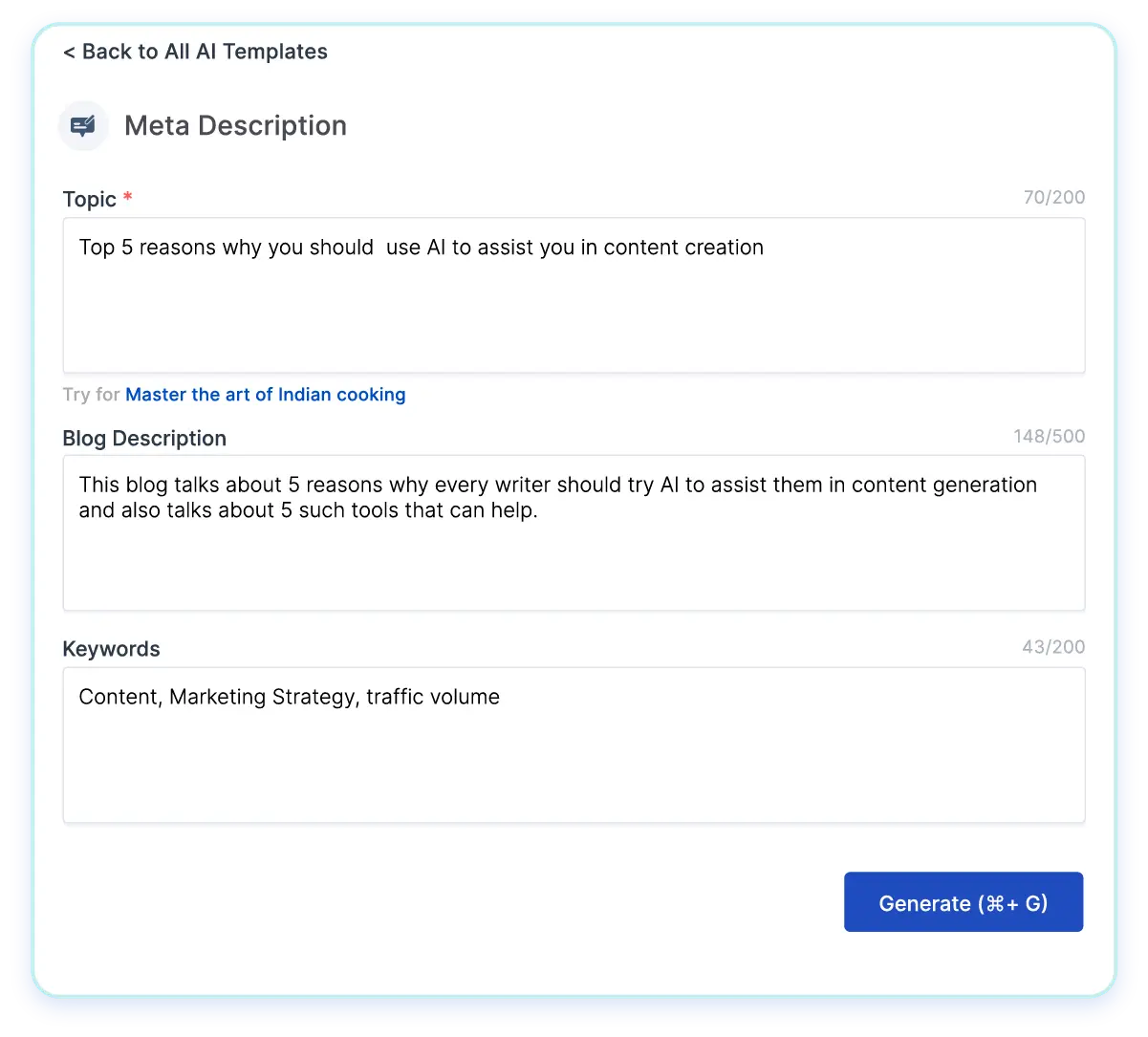This screenshot has width=1148, height=1037.
Task: Click the Blog Description label
Action: pos(144,439)
